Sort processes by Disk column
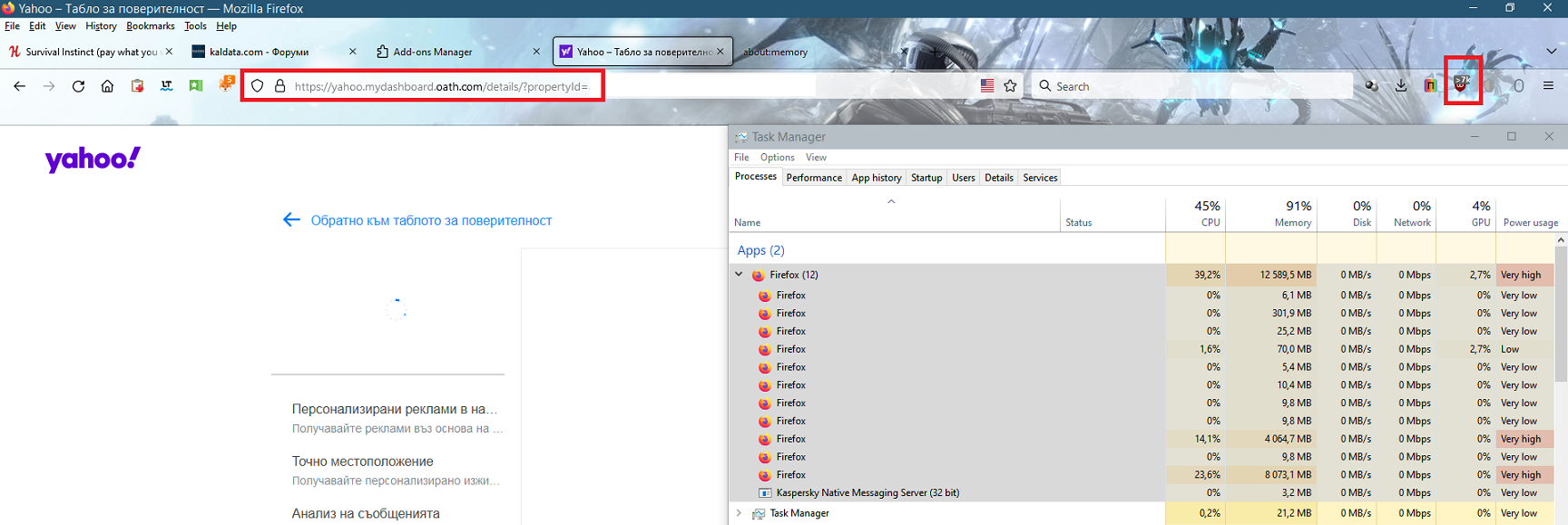The height and width of the screenshot is (525, 1568). coord(1347,214)
